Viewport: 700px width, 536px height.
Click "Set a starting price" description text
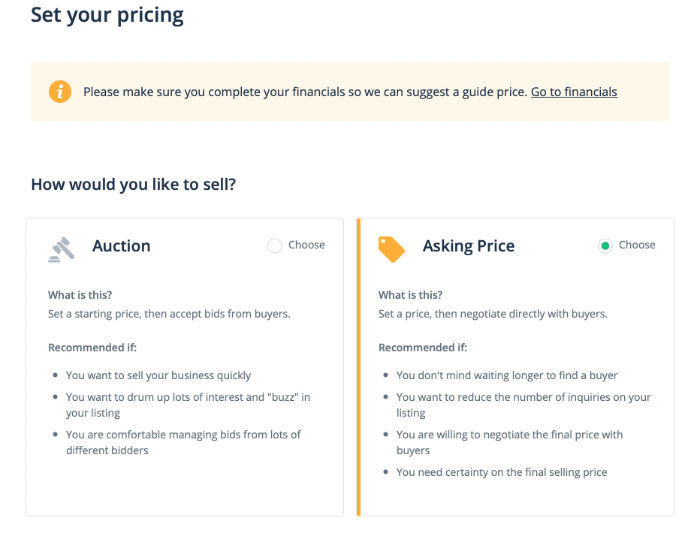point(169,314)
